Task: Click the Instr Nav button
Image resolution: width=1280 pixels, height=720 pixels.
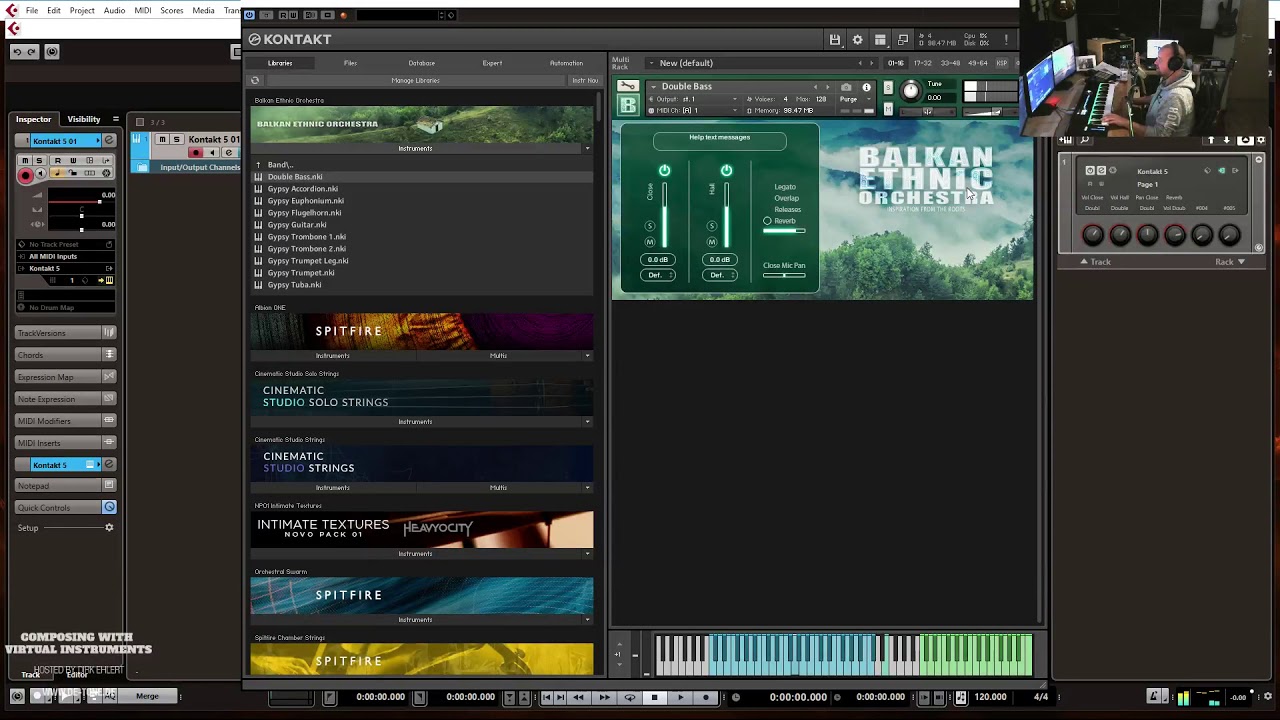Action: tap(585, 80)
